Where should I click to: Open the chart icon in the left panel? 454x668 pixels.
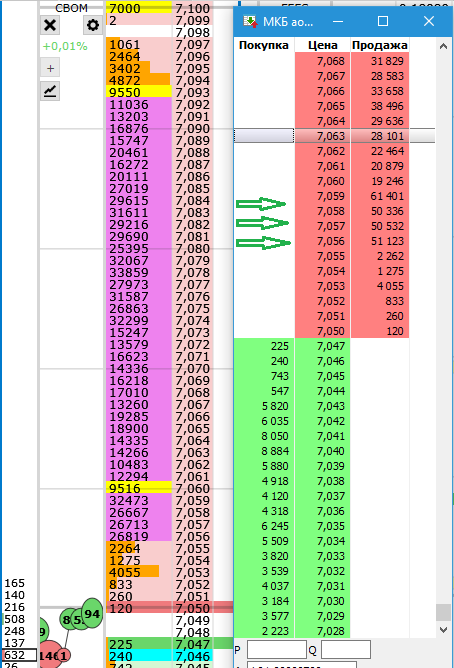[50, 91]
